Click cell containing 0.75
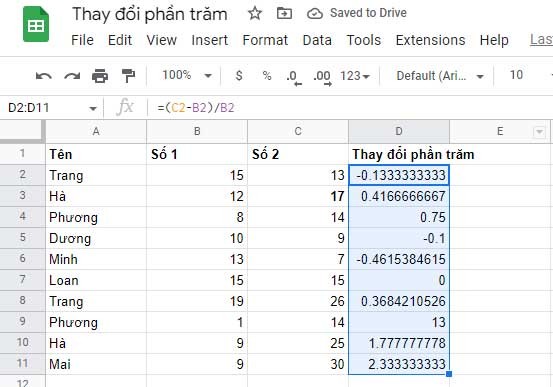553x387 pixels. click(399, 217)
